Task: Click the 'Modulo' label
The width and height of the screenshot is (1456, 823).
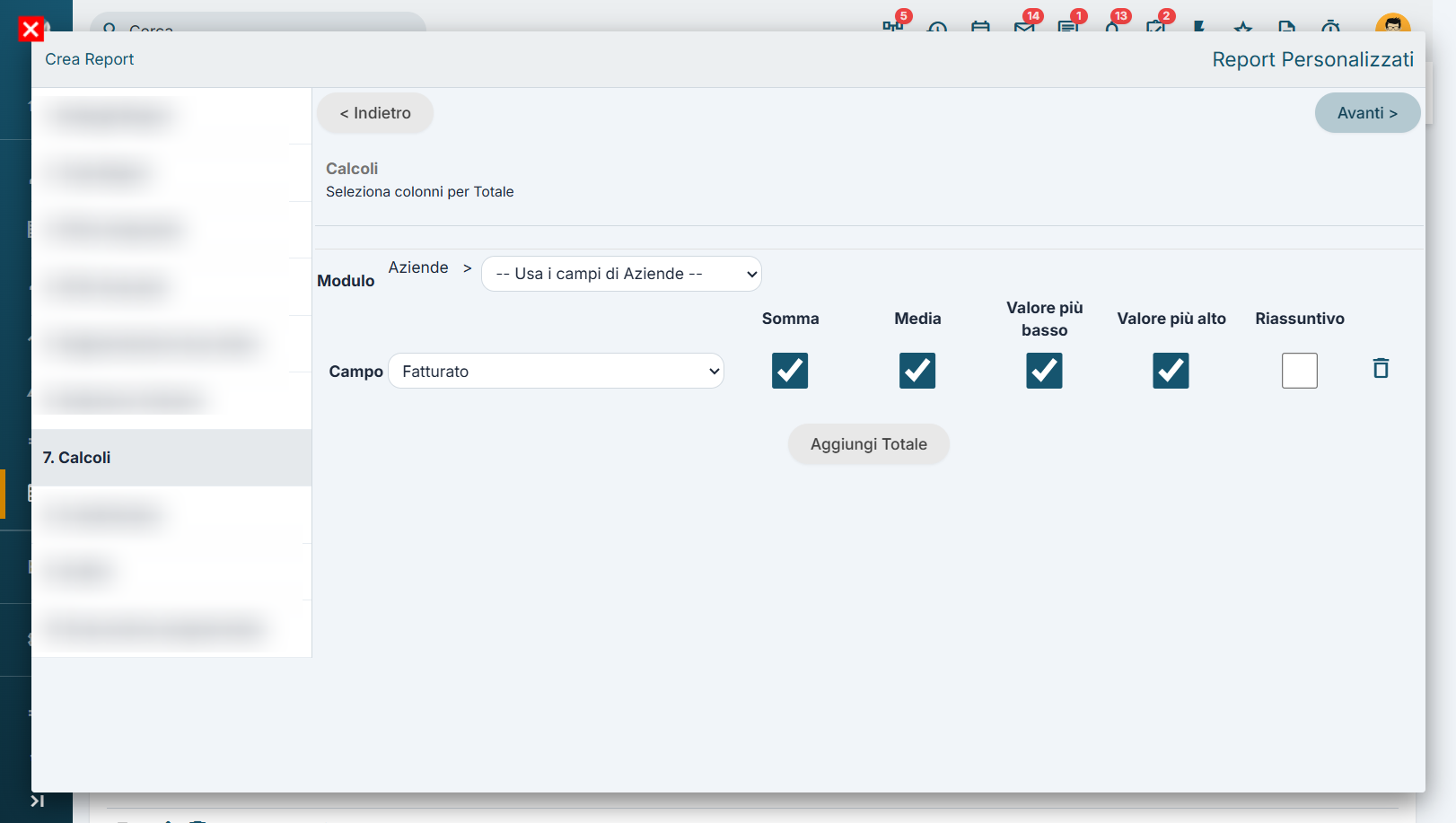Action: click(346, 281)
